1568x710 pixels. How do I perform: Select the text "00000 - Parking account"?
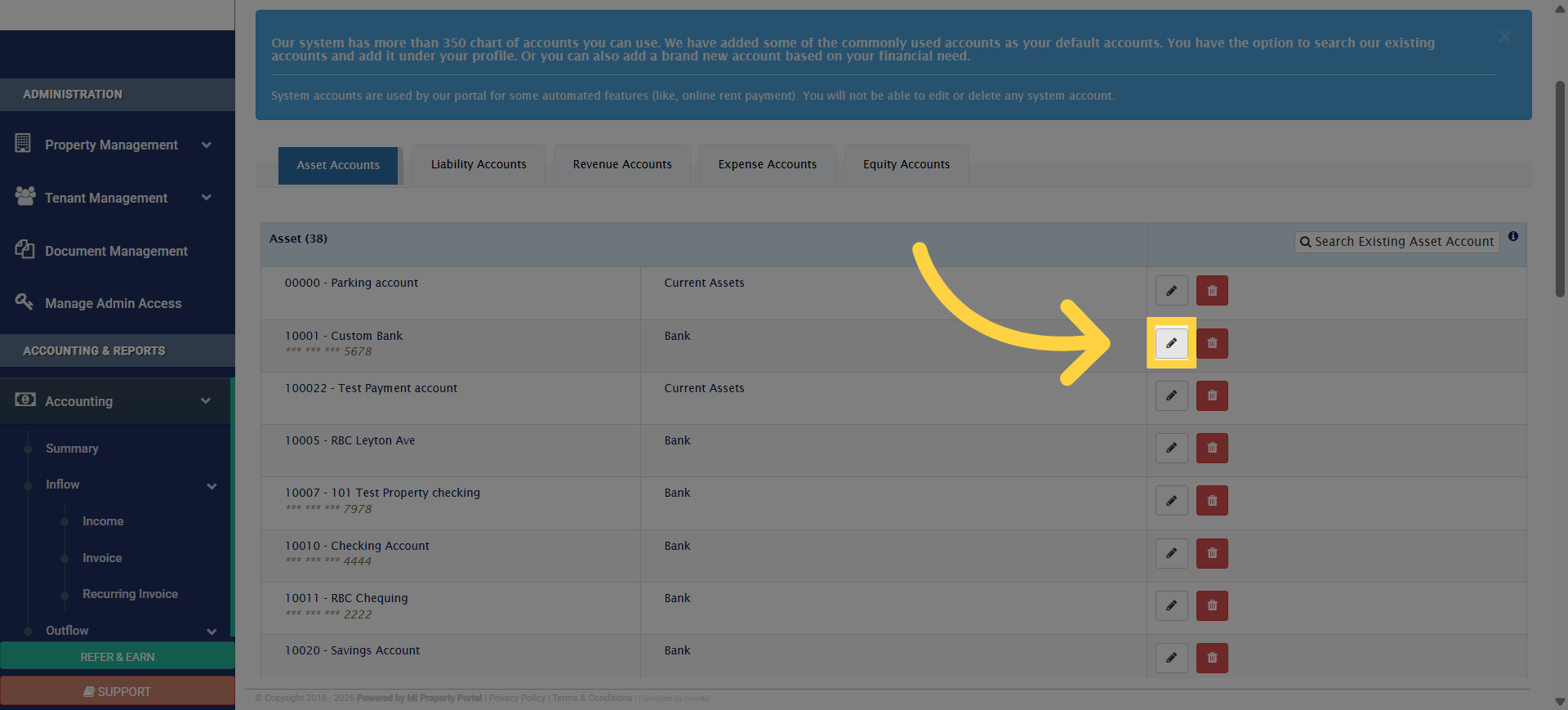(351, 283)
